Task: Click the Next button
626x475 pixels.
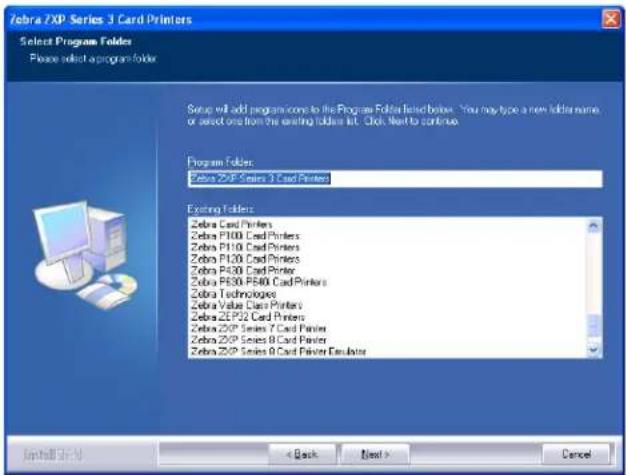Action: [x=375, y=454]
